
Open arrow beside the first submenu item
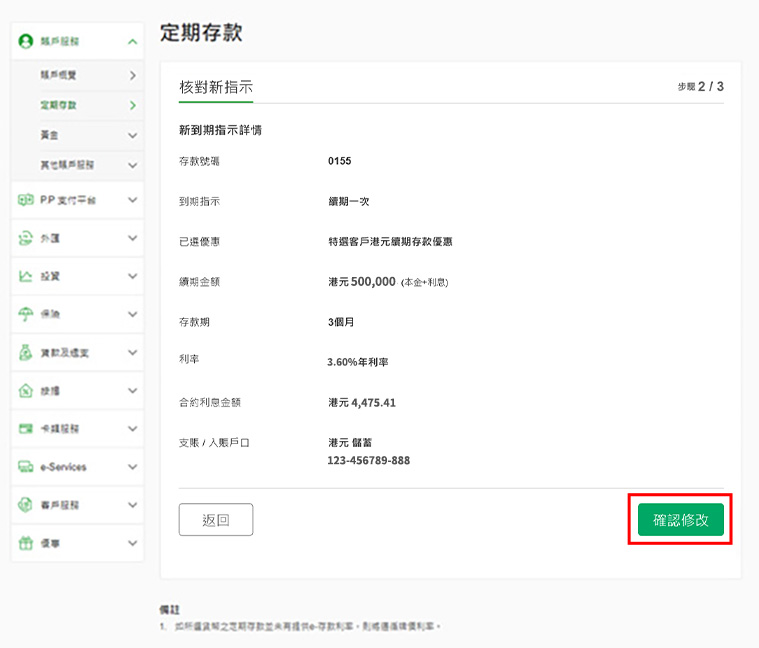click(x=133, y=75)
